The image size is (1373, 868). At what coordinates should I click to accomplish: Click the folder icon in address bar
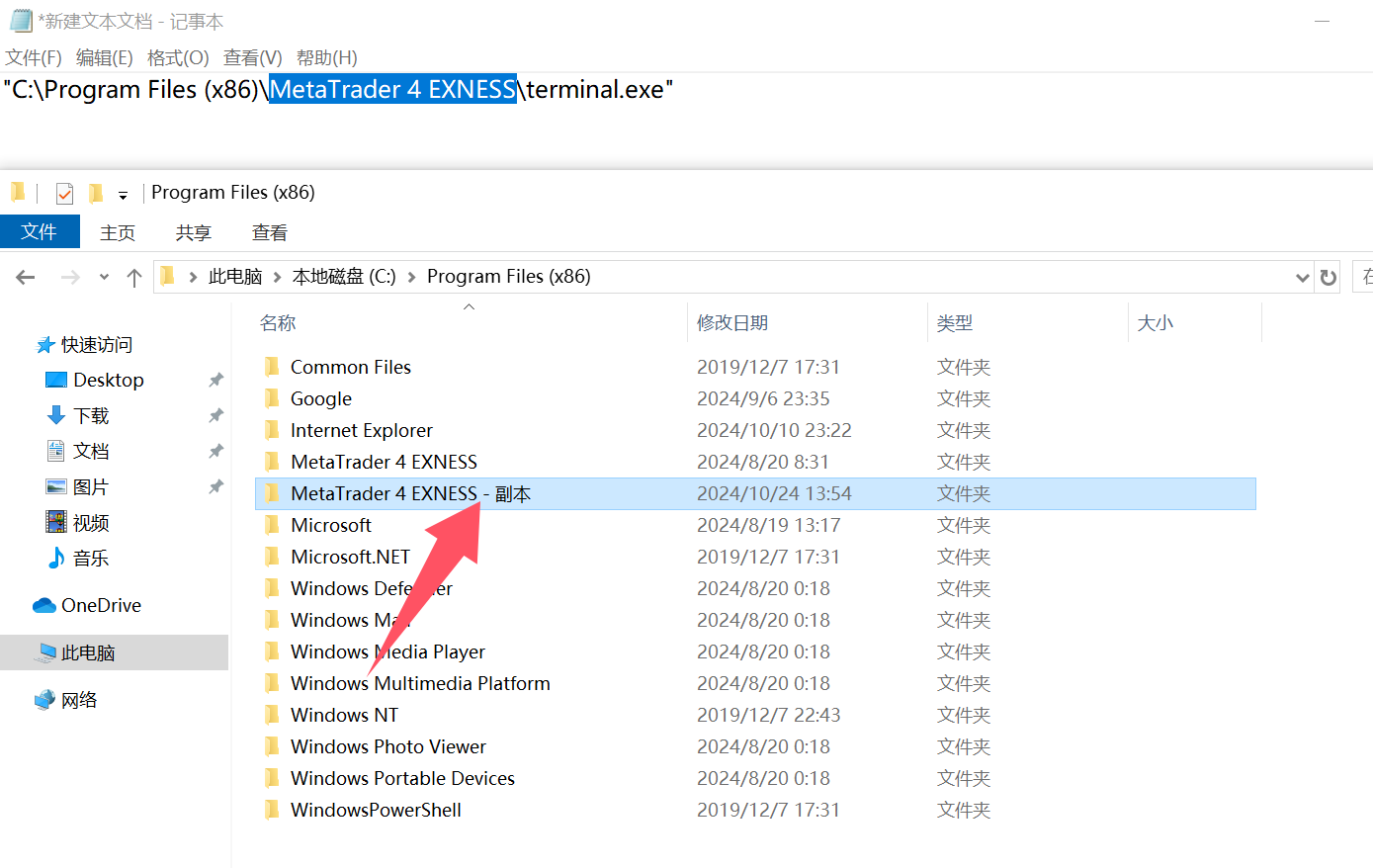coord(167,276)
